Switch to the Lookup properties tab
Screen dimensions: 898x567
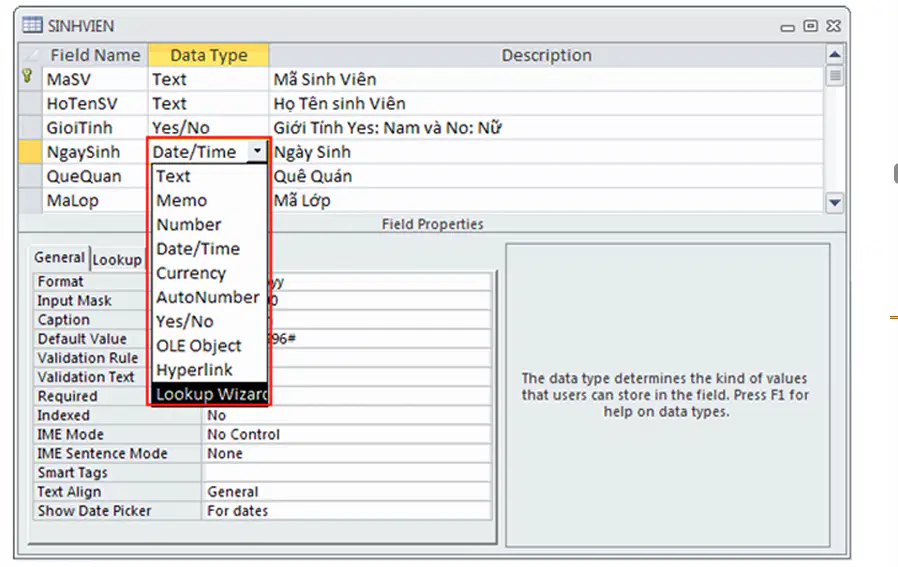(x=117, y=260)
